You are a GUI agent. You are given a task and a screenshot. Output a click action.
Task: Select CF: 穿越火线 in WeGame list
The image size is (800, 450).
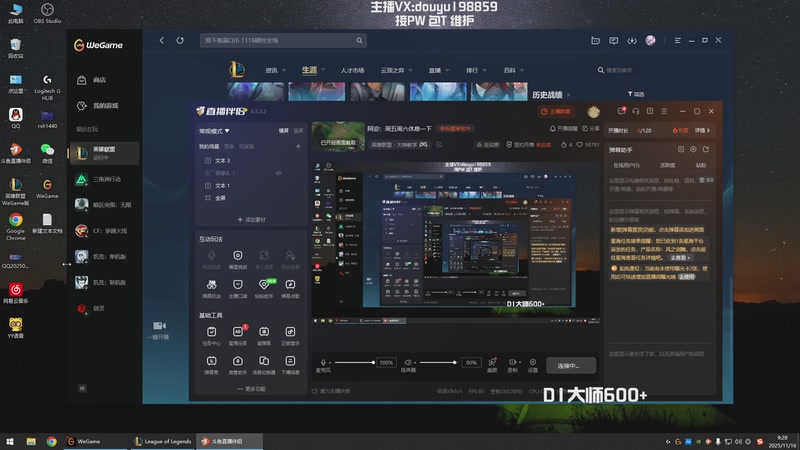click(105, 231)
